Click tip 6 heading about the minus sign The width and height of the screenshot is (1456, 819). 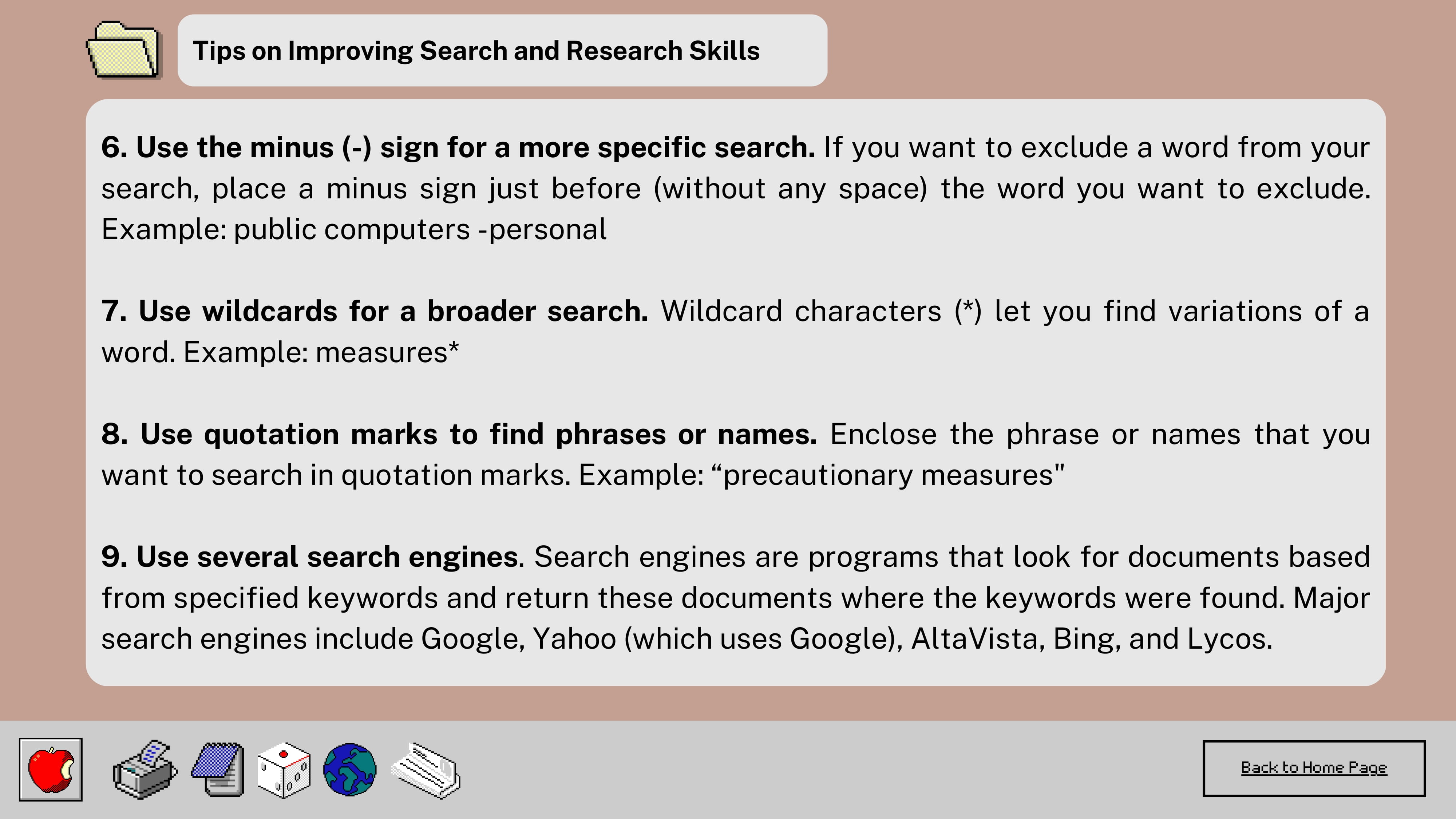[x=458, y=147]
